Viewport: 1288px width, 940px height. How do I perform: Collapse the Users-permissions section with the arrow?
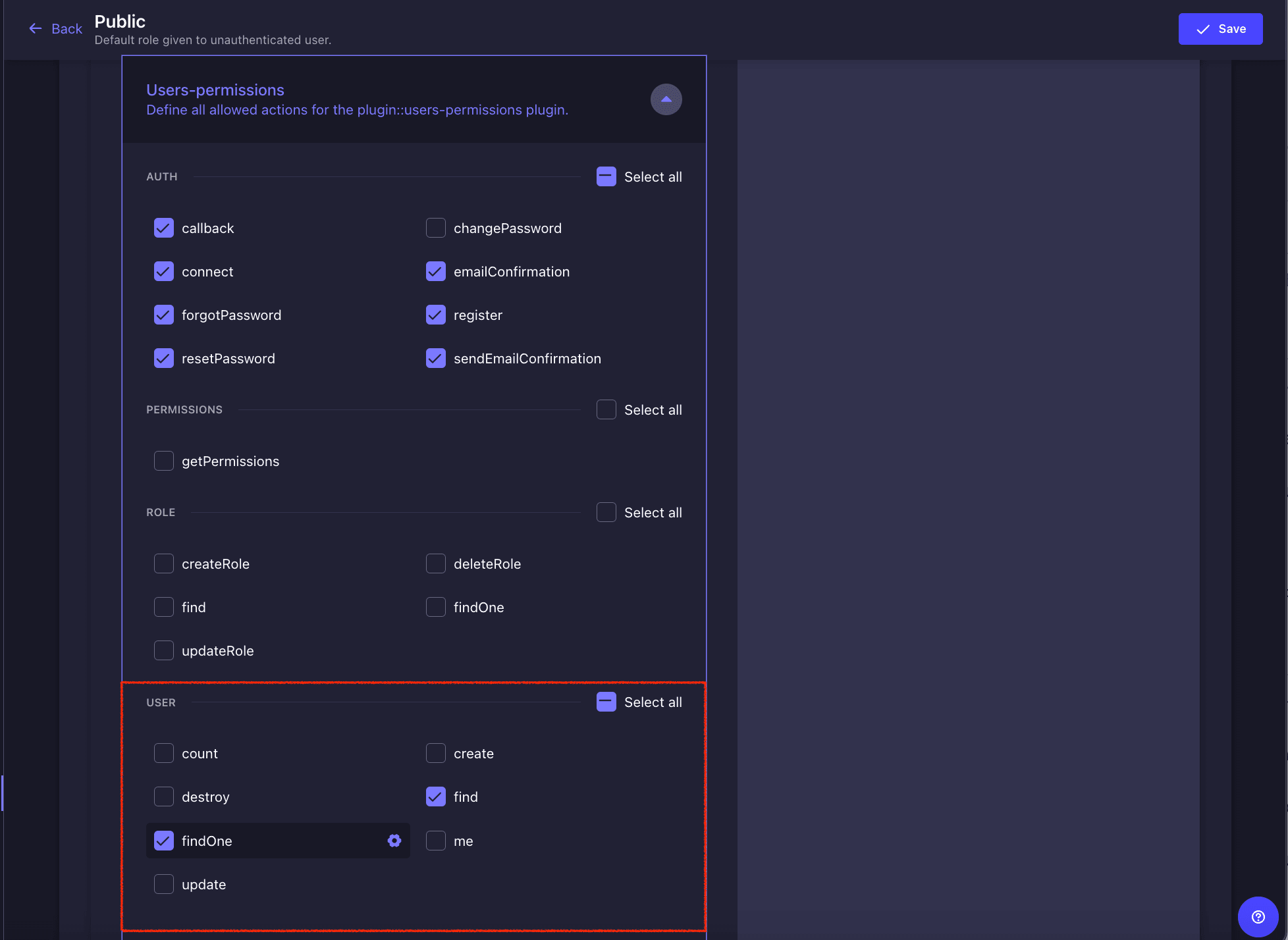coord(666,99)
